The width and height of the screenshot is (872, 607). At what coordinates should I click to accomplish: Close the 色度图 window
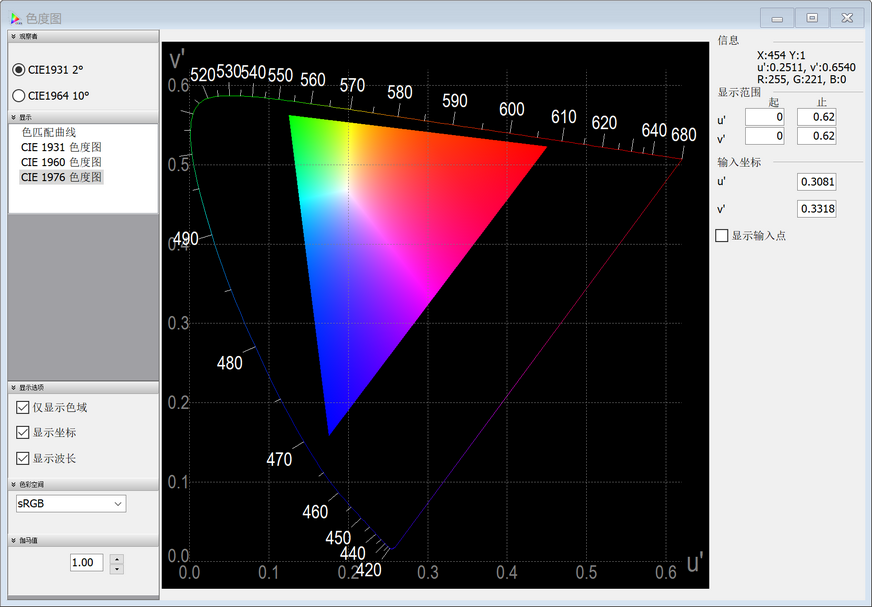pos(847,18)
